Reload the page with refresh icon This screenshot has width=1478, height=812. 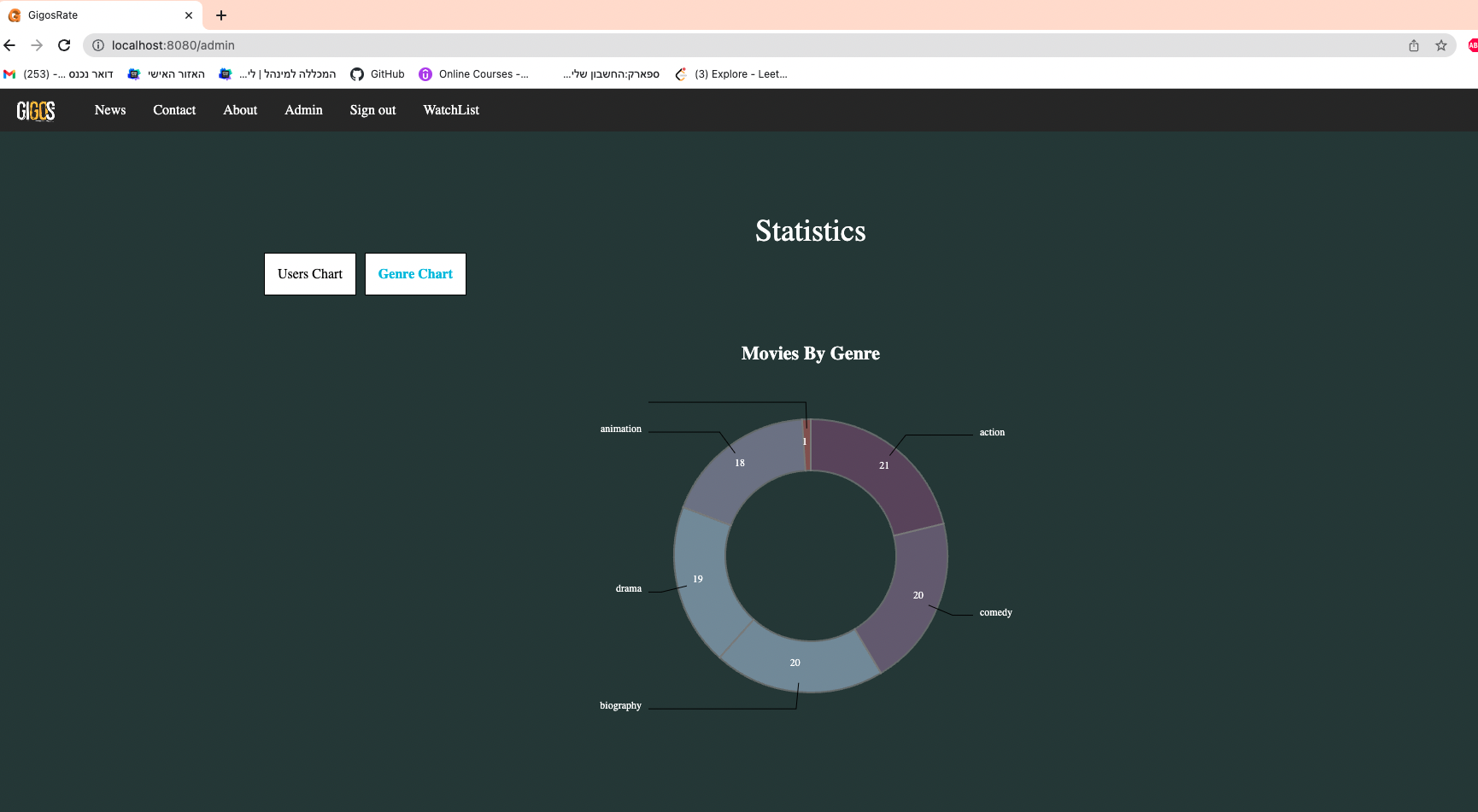(x=64, y=45)
